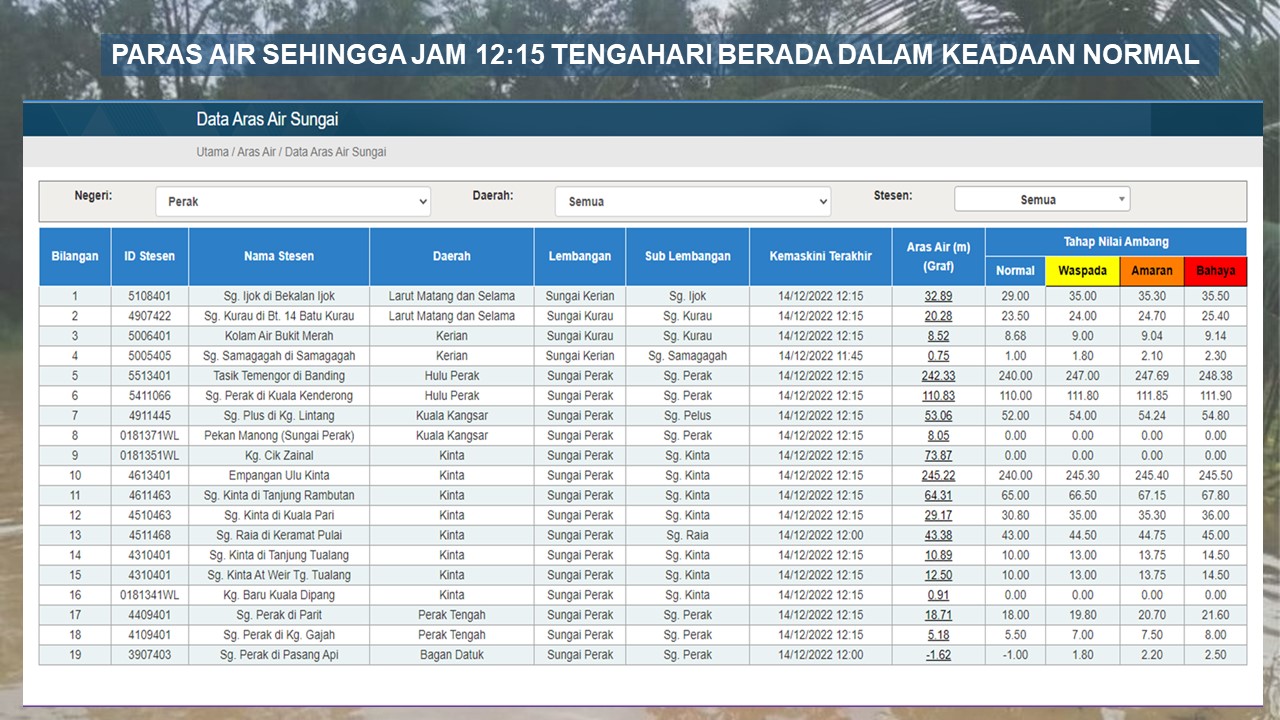Click the Normal threshold column header
This screenshot has height=720, width=1280.
[1015, 271]
